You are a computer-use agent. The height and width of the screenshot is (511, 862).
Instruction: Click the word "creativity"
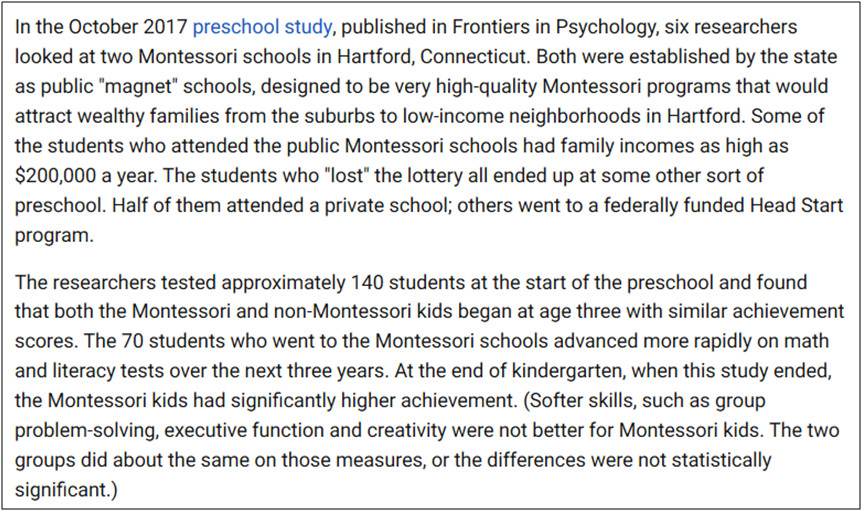tap(406, 430)
